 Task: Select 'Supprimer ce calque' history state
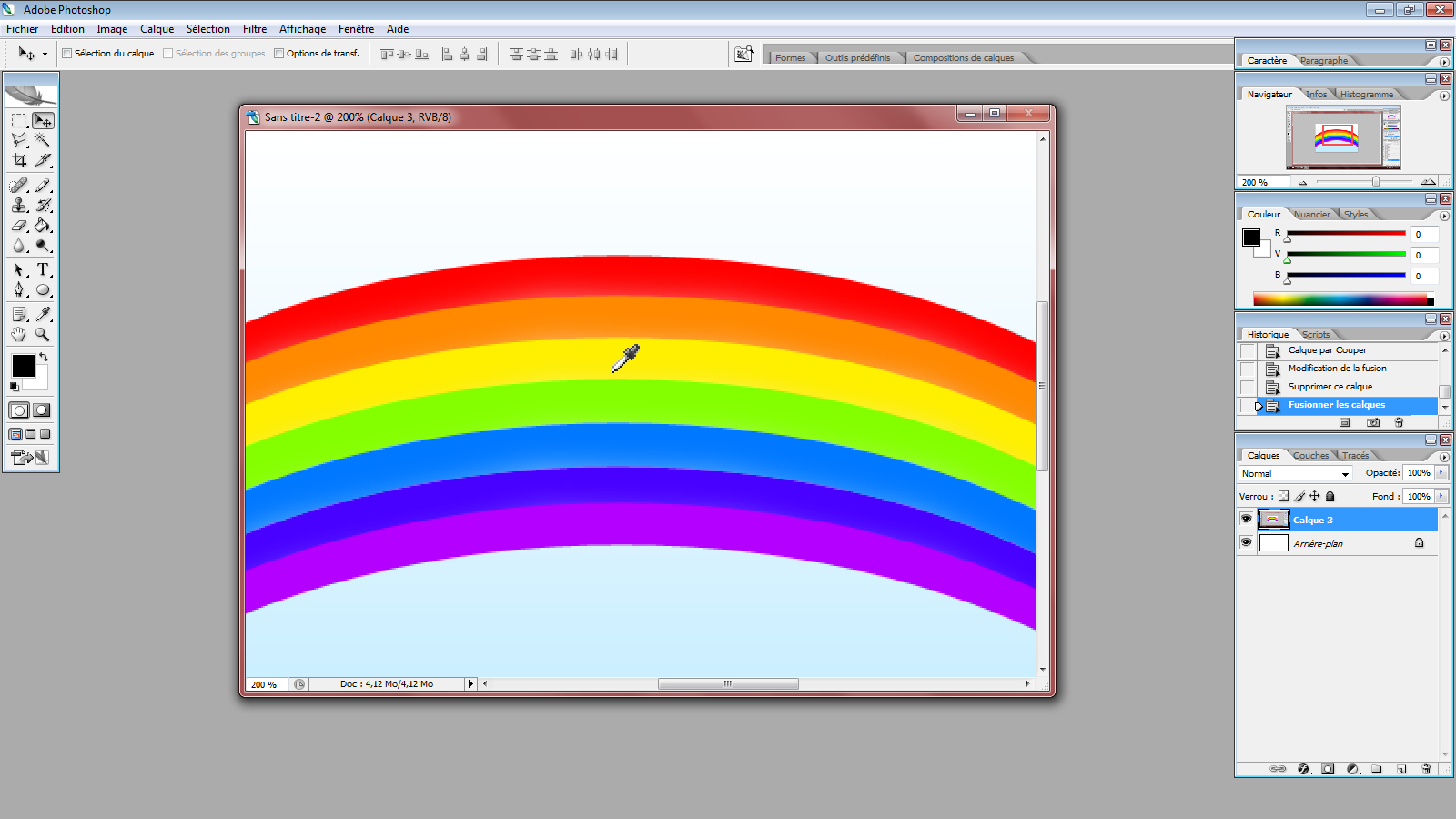coord(1330,387)
